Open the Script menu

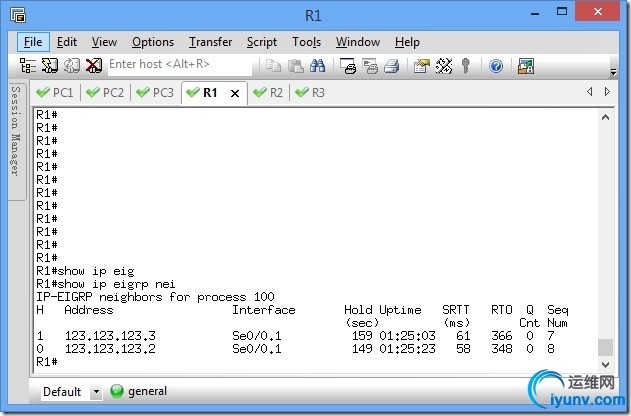coord(262,42)
